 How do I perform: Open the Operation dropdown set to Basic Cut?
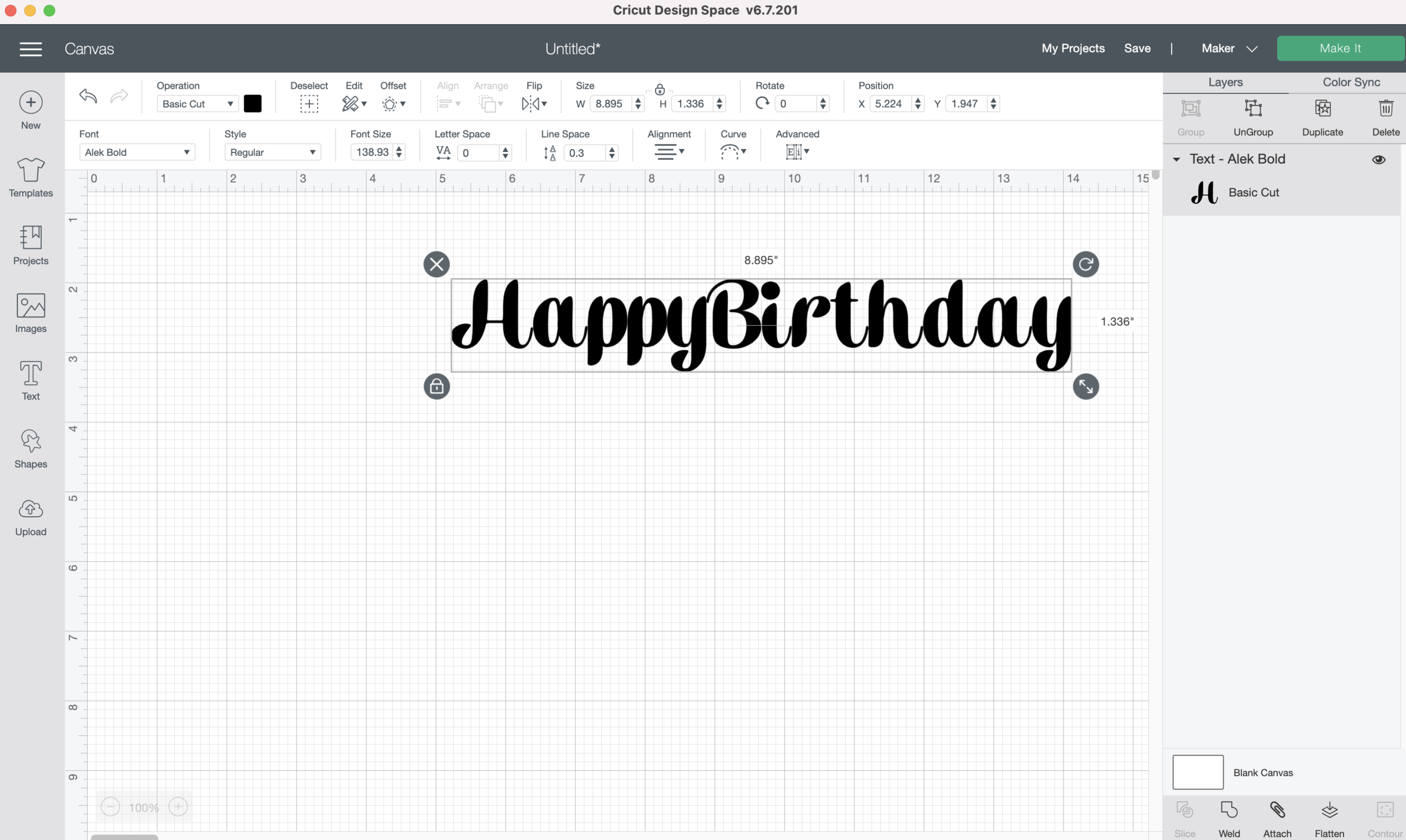click(x=197, y=103)
